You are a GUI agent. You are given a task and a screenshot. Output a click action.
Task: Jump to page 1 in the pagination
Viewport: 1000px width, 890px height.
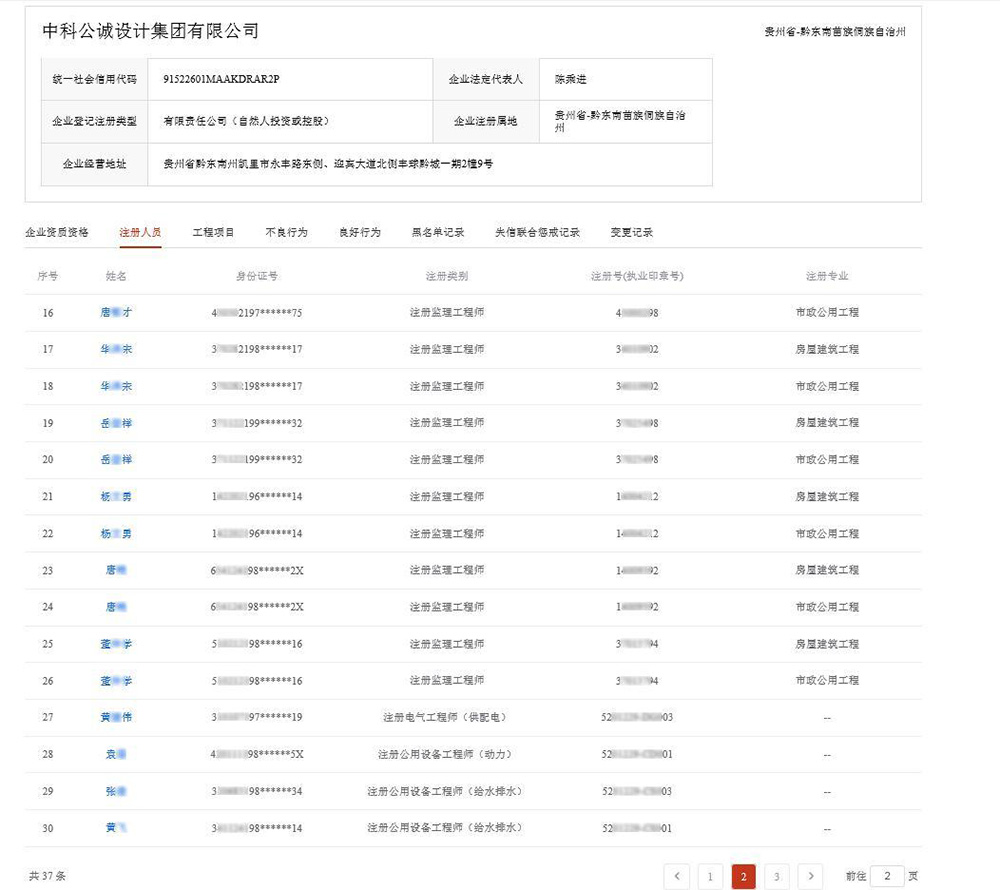coord(710,877)
